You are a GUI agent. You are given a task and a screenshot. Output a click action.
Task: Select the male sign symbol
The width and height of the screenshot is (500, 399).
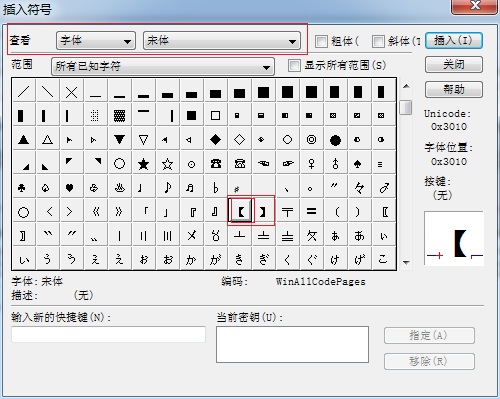pyautogui.click(x=383, y=188)
